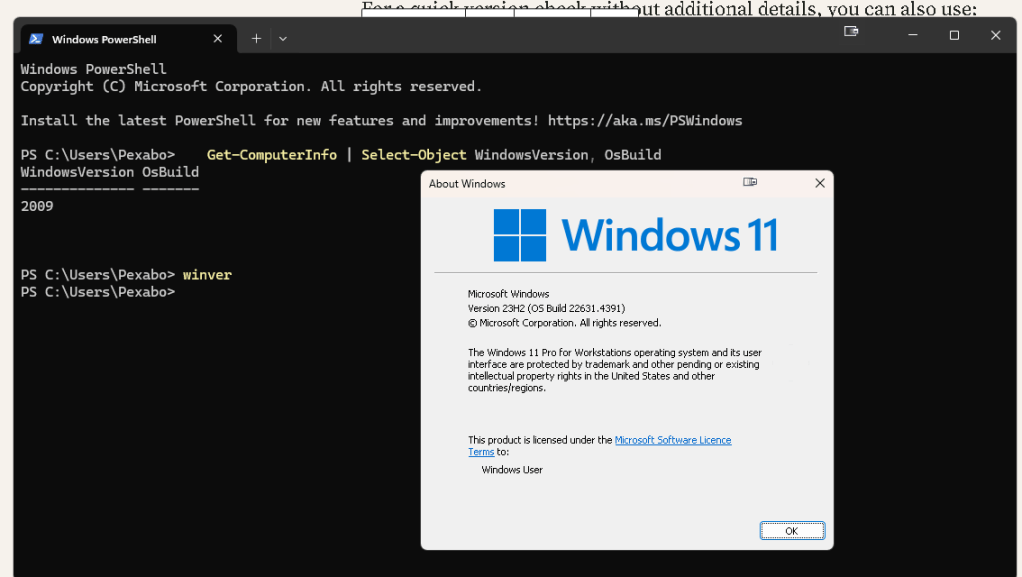Close the About Windows dialog
1022x577 pixels.
tap(820, 183)
